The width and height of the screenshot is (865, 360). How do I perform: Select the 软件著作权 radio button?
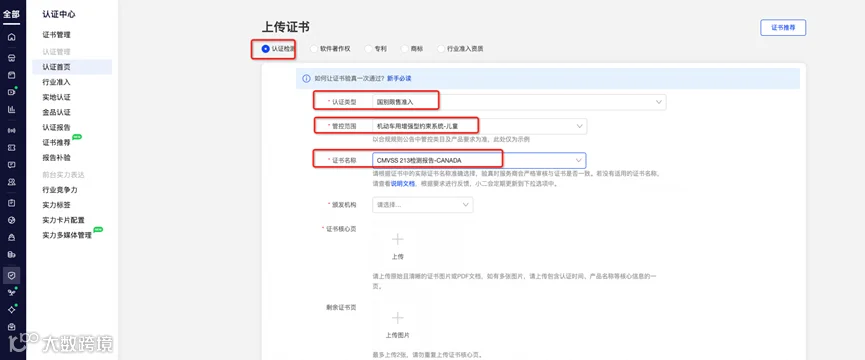tap(314, 49)
